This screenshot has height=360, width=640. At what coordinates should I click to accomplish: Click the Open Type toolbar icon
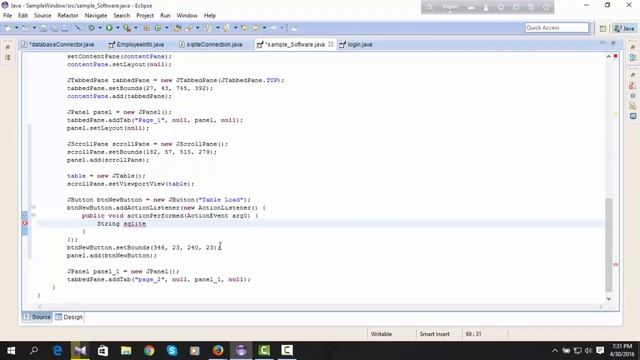(x=178, y=28)
